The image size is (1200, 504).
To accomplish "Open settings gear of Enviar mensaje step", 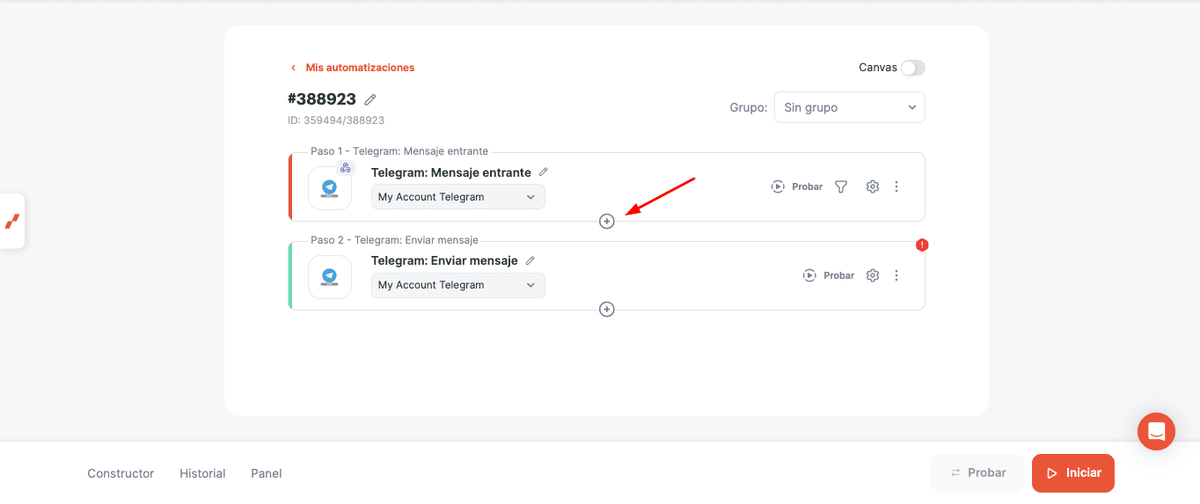I will (872, 275).
